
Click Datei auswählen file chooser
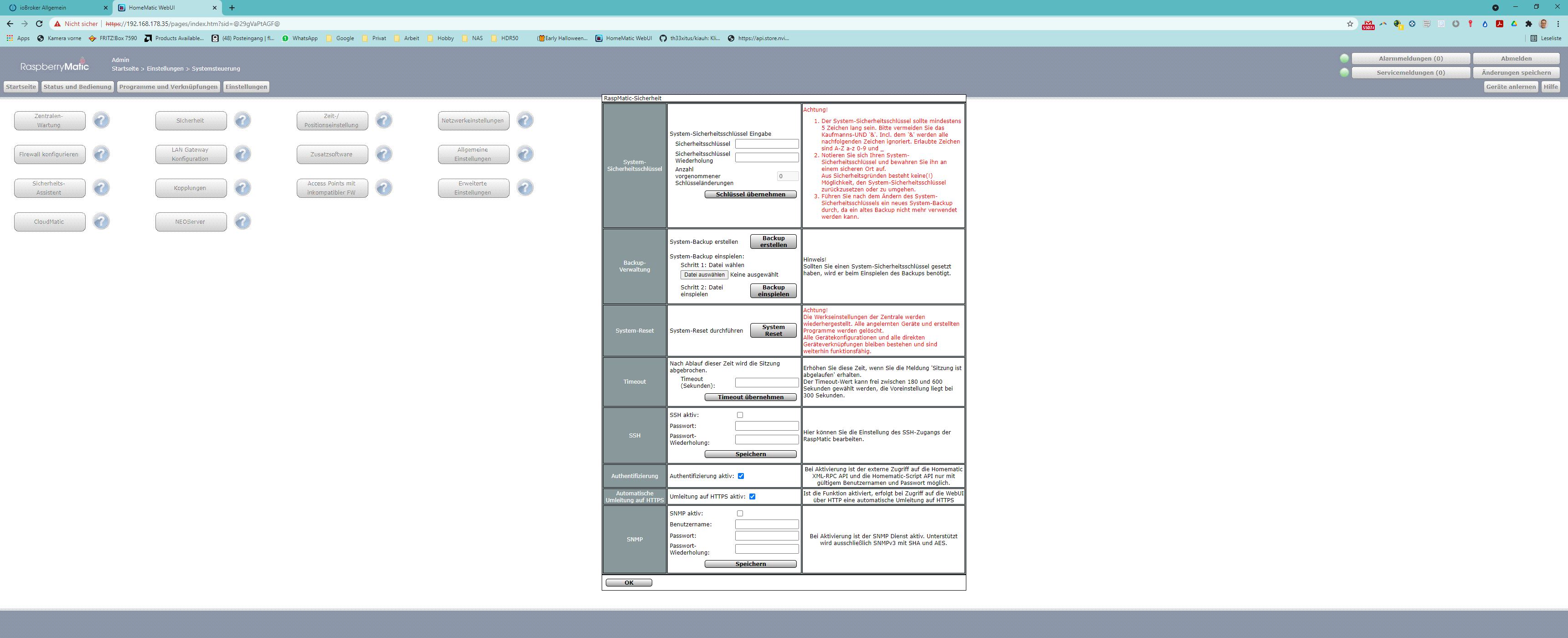pos(704,275)
